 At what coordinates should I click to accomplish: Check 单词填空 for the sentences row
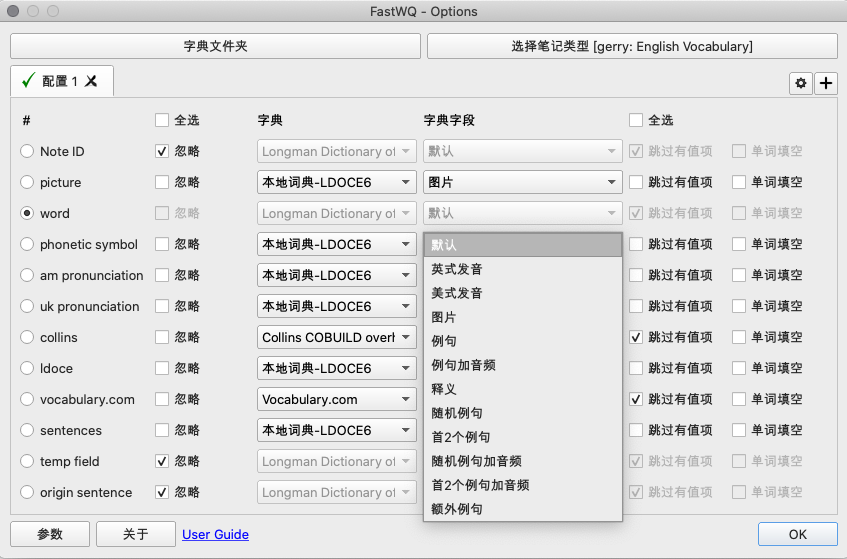point(739,430)
